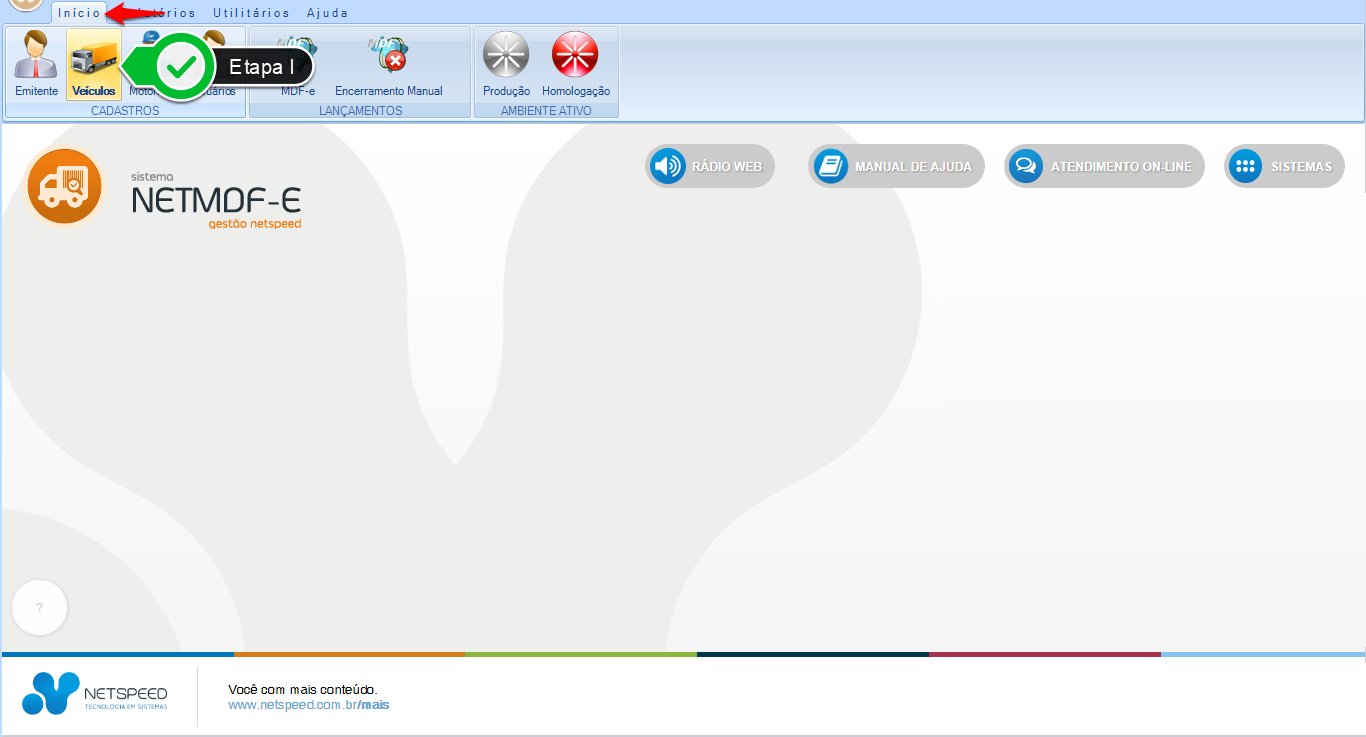Click the round question mark help button
This screenshot has width=1366, height=737.
39,608
